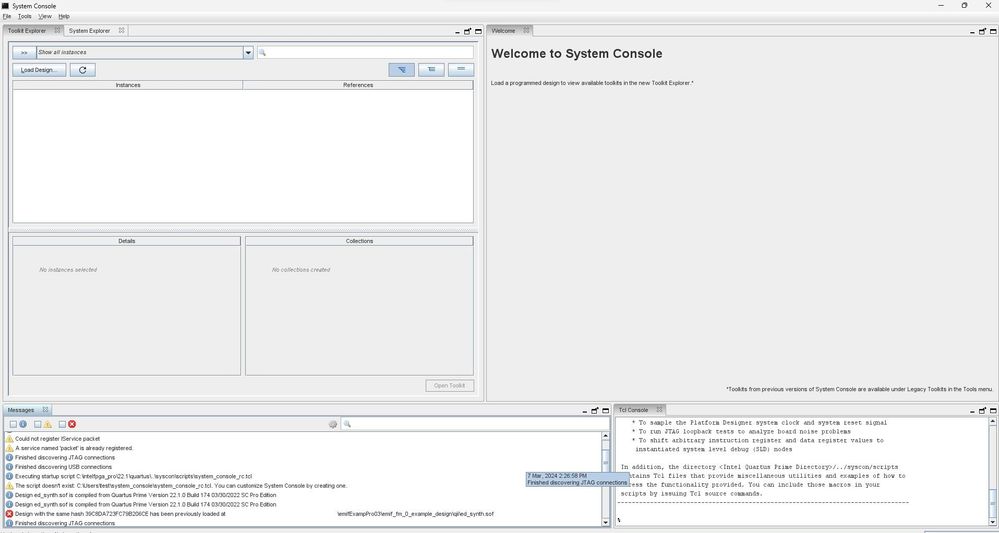This screenshot has height=533, width=999.
Task: Click the Messages scrollbar up arrow
Action: tap(605, 436)
